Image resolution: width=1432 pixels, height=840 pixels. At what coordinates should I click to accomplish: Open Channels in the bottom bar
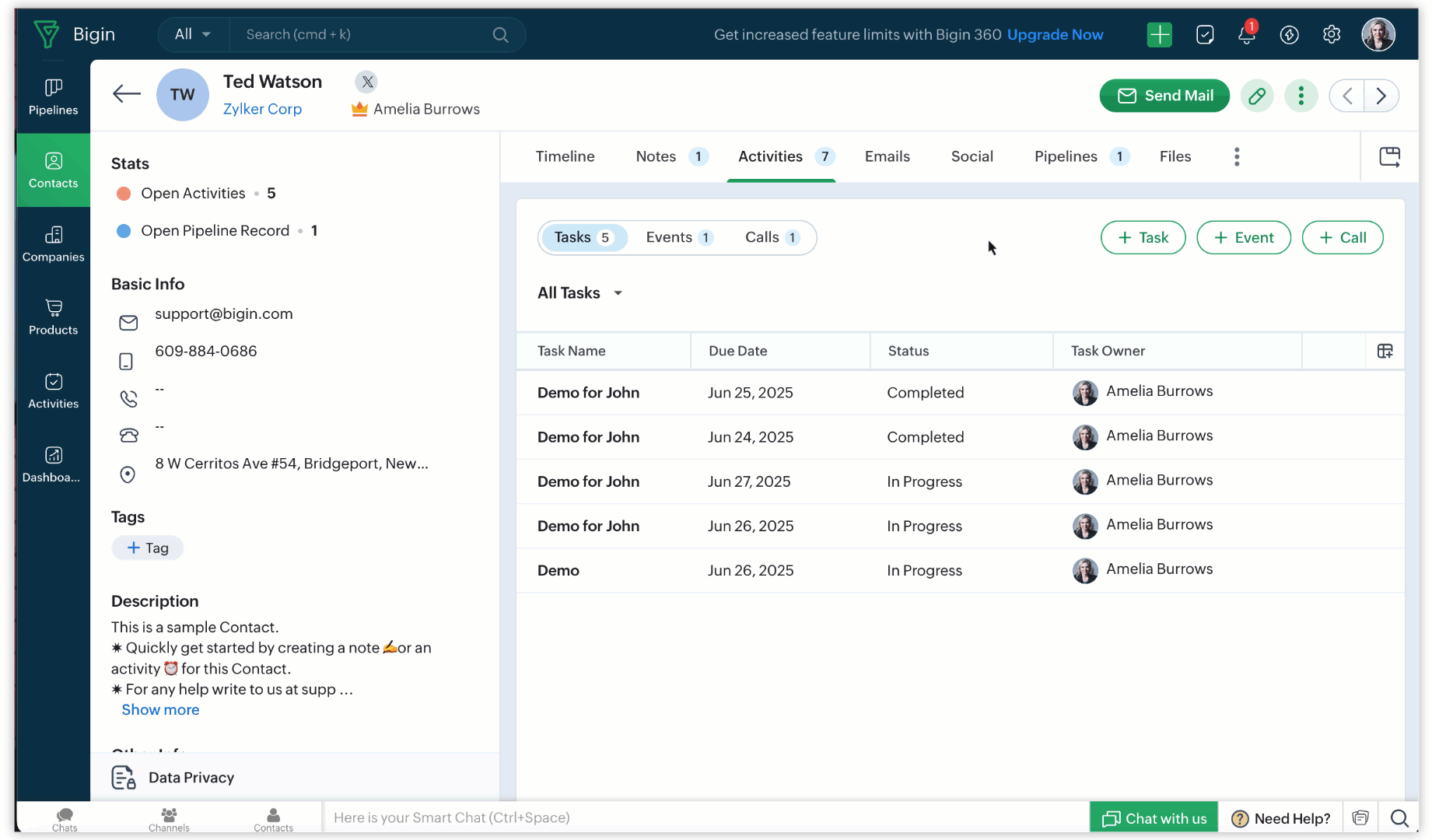pyautogui.click(x=169, y=820)
